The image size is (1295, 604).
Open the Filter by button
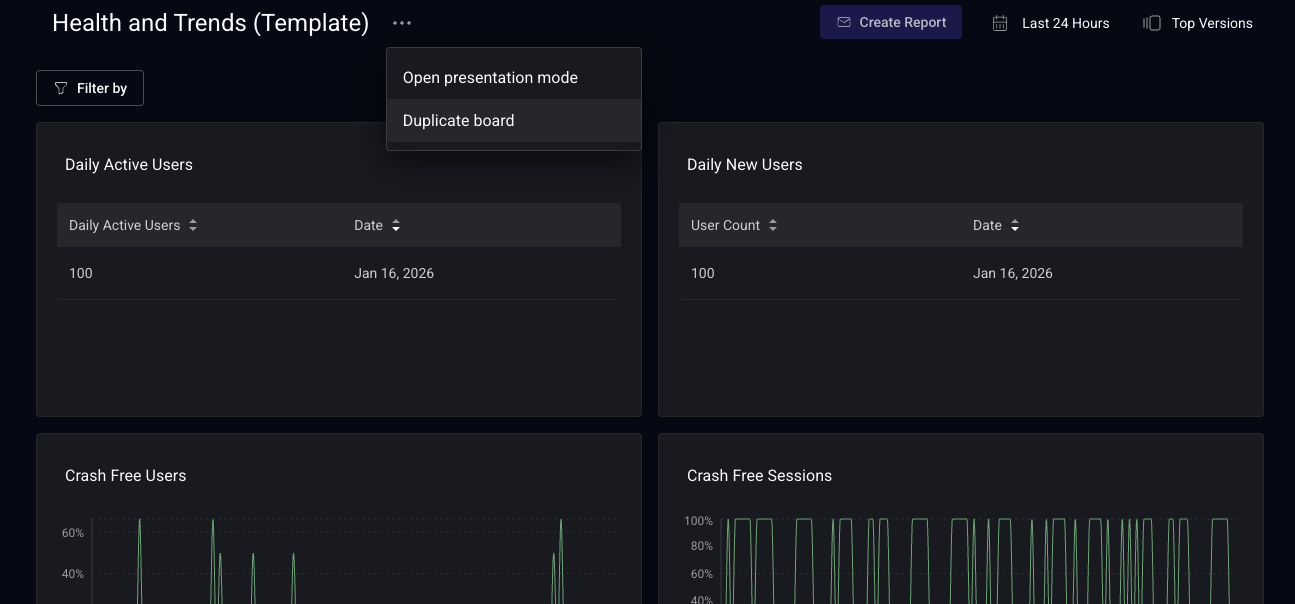click(x=90, y=88)
